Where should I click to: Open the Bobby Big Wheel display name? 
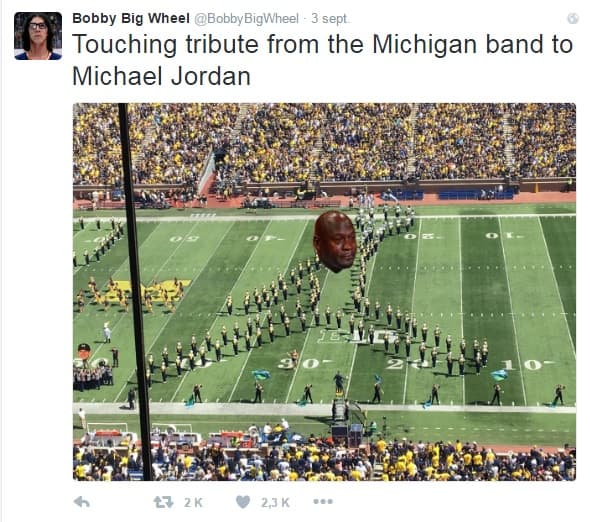click(x=131, y=18)
